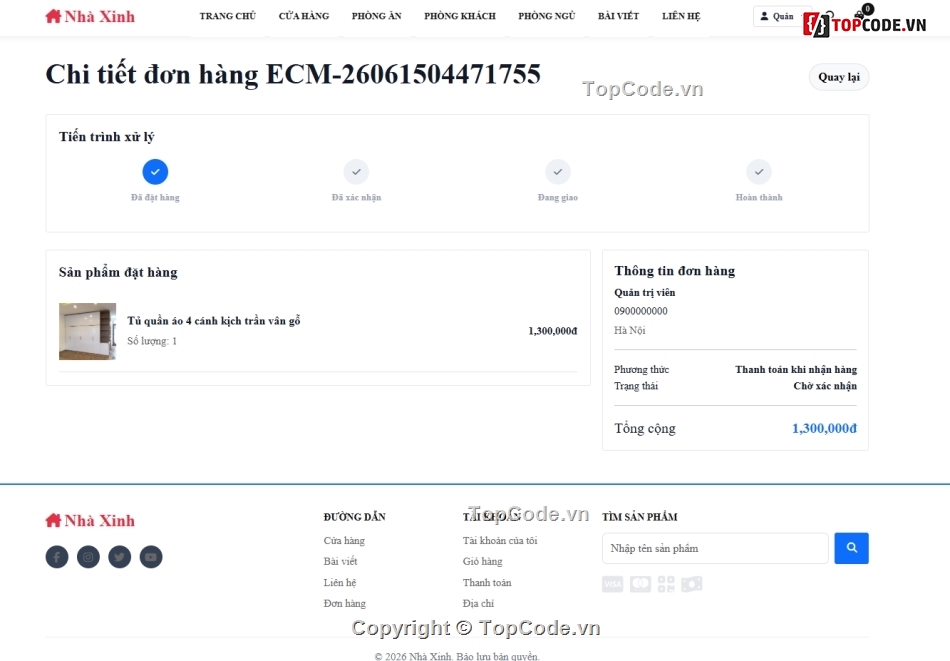
Task: Open the YouTube social icon
Action: tap(151, 557)
